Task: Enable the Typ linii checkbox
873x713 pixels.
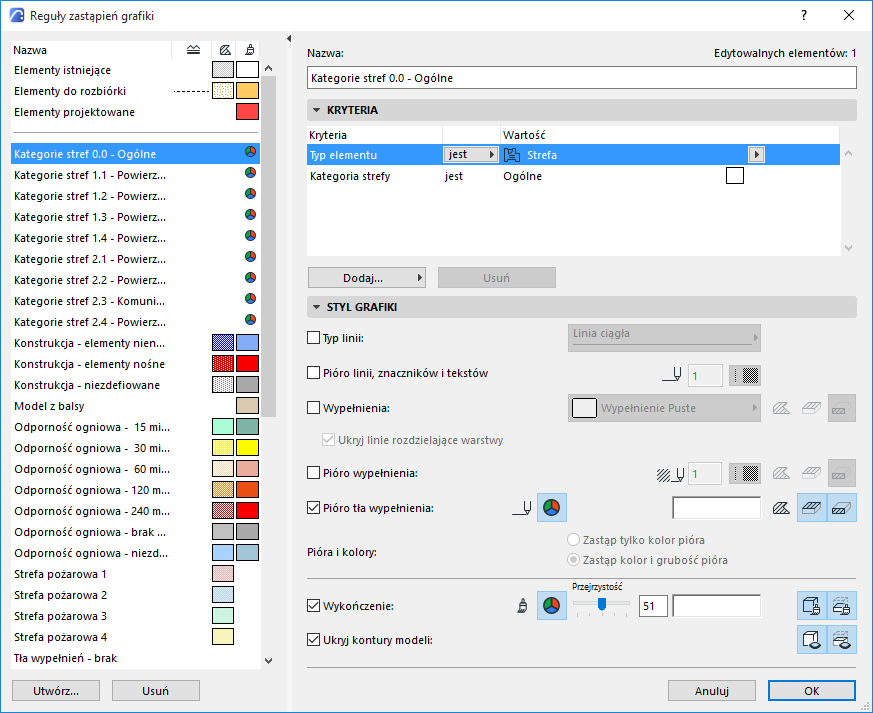Action: (x=313, y=338)
